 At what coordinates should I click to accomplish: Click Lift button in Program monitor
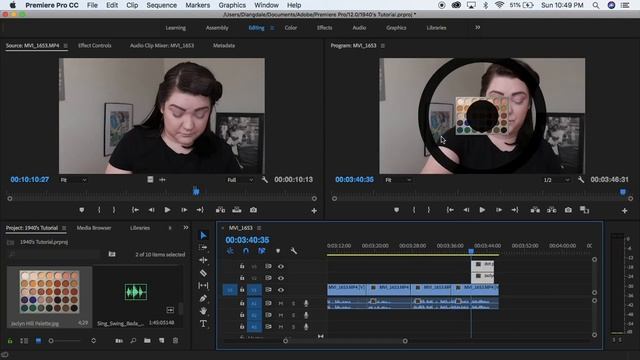535,210
